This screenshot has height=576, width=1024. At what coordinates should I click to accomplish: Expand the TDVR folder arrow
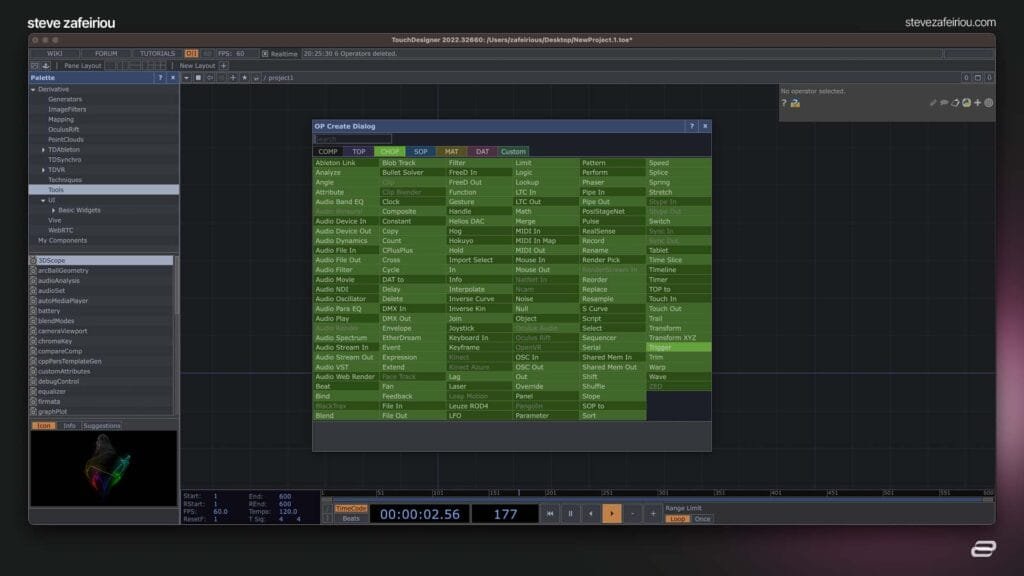[x=44, y=170]
